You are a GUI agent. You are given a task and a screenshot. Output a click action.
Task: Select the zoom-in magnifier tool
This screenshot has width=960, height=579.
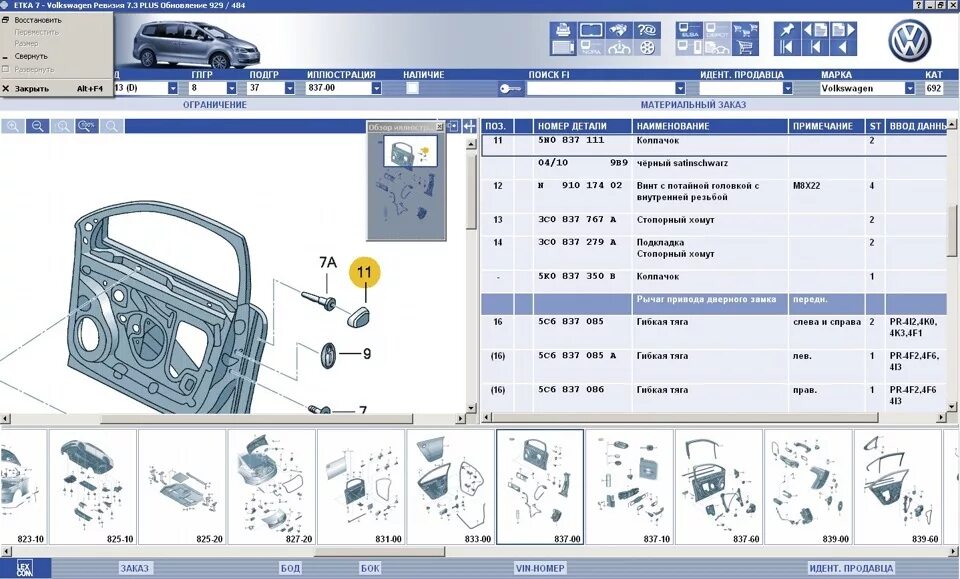click(12, 126)
